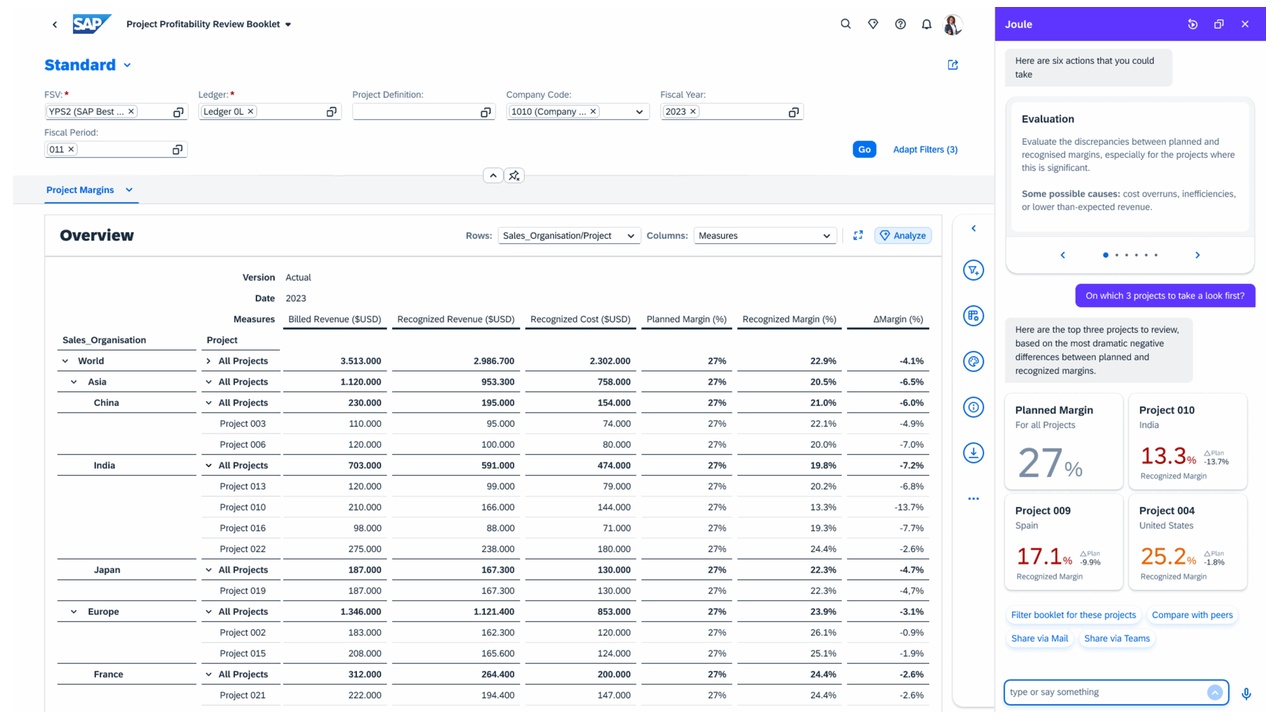
Task: Click the download icon in side toolbar
Action: pos(973,453)
